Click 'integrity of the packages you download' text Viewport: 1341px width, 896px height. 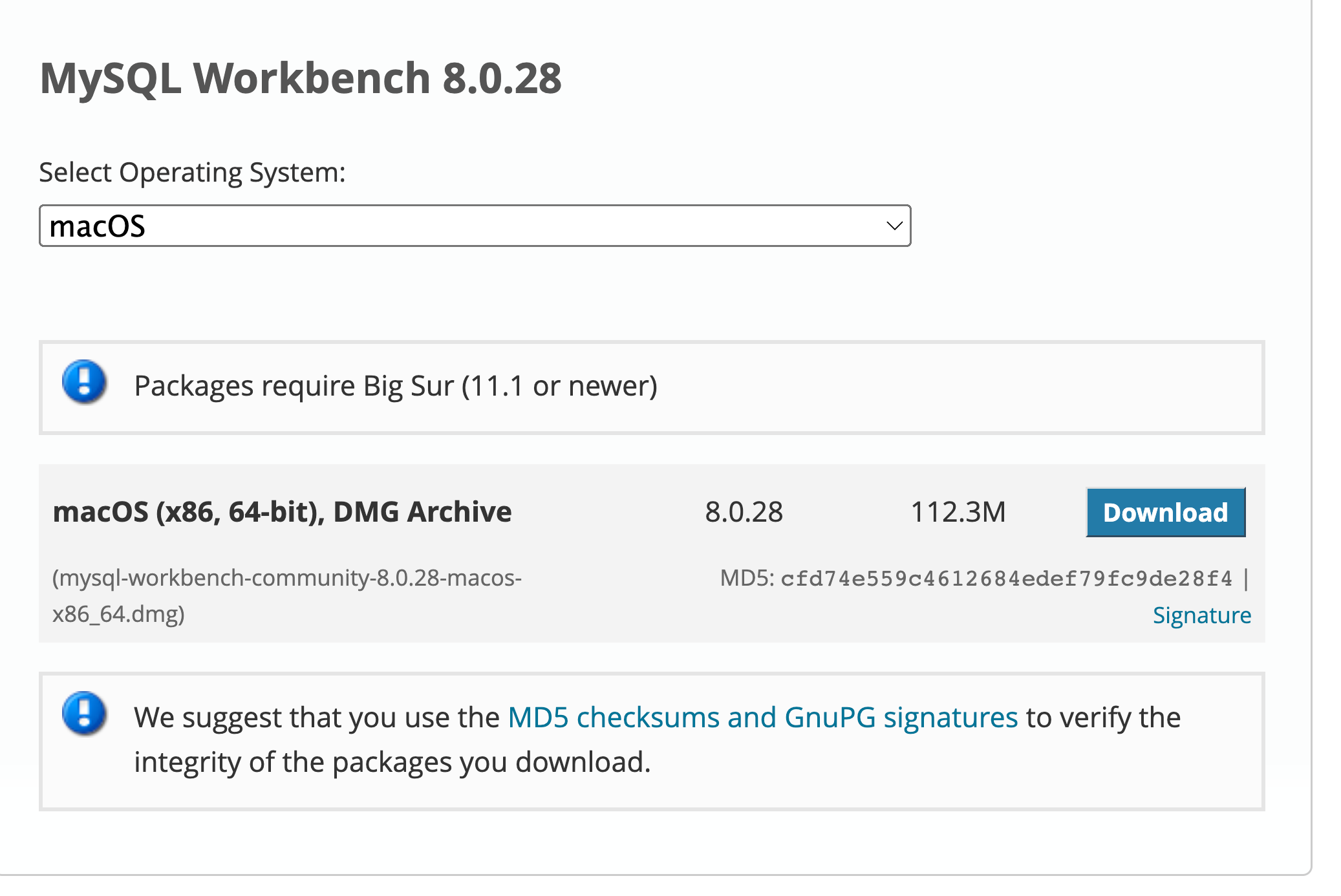[x=392, y=762]
